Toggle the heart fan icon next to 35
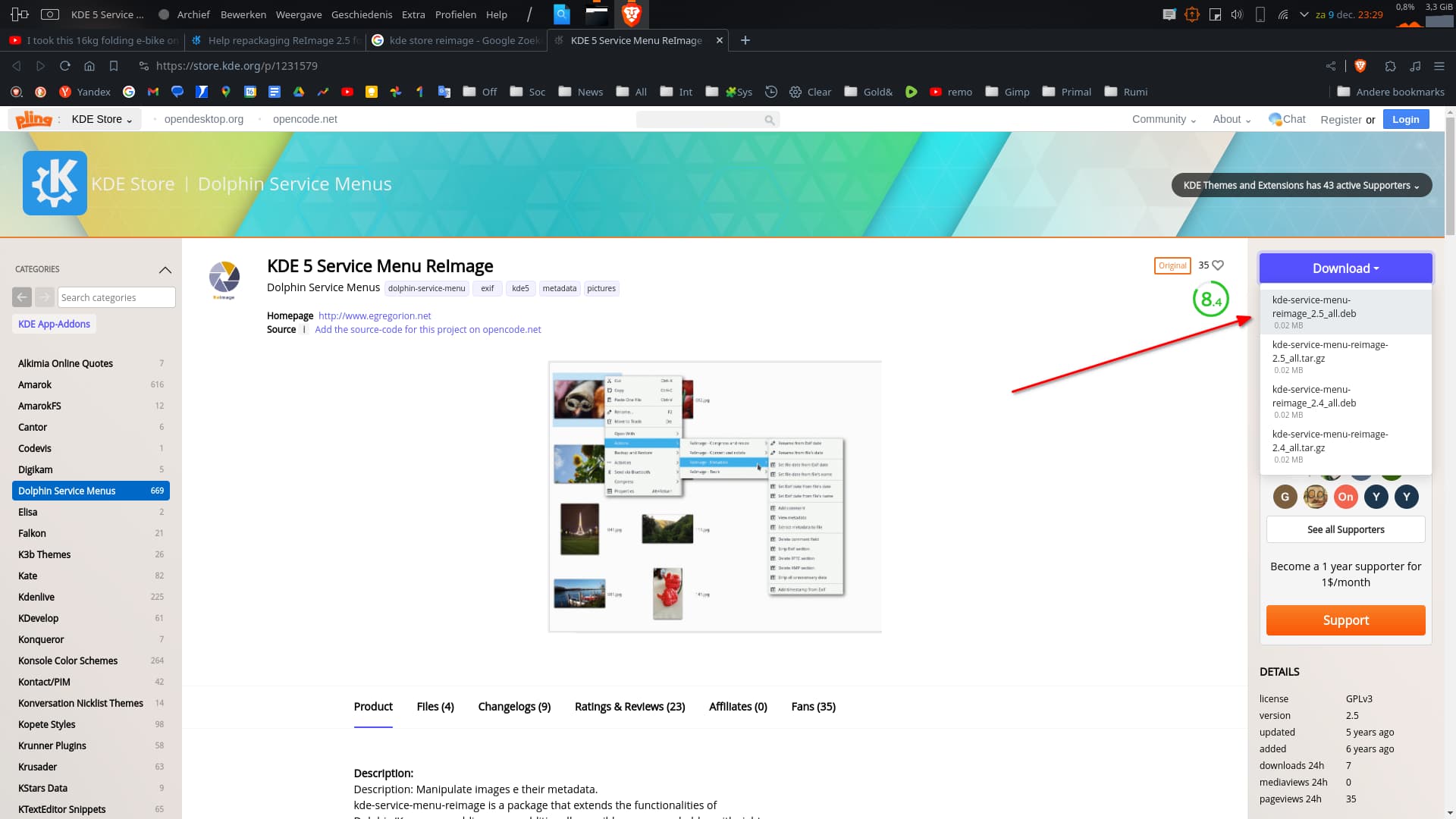 click(x=1218, y=265)
